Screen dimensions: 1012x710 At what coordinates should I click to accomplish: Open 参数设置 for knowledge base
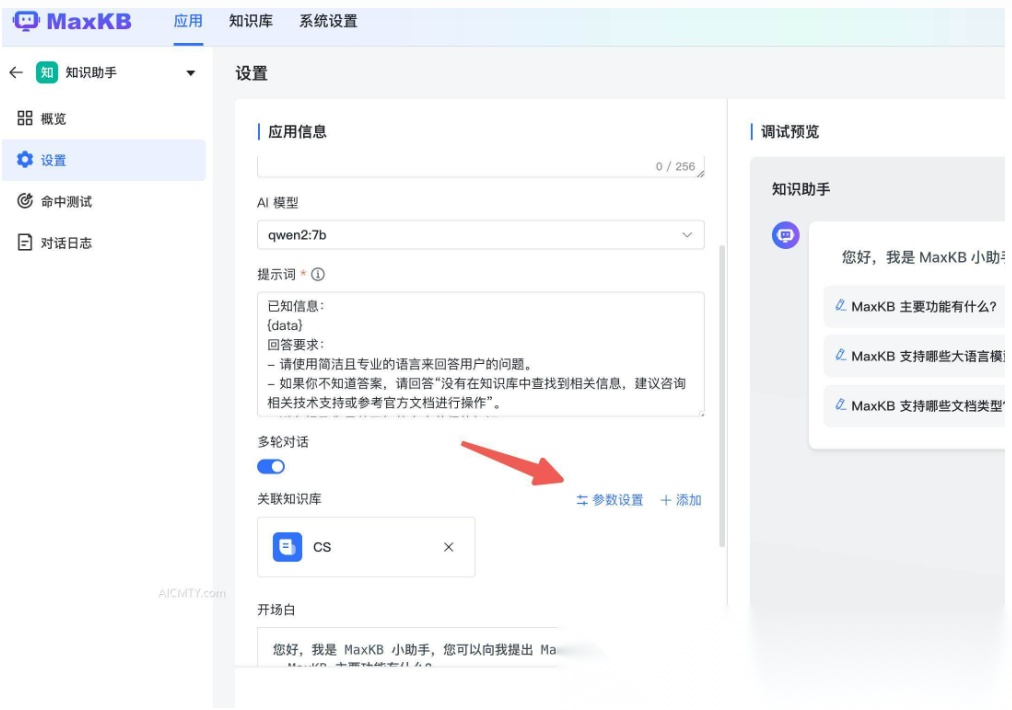click(610, 500)
